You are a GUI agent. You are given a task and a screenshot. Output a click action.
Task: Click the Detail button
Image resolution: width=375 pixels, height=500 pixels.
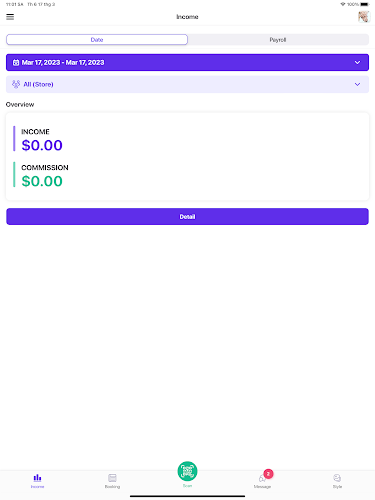click(187, 217)
